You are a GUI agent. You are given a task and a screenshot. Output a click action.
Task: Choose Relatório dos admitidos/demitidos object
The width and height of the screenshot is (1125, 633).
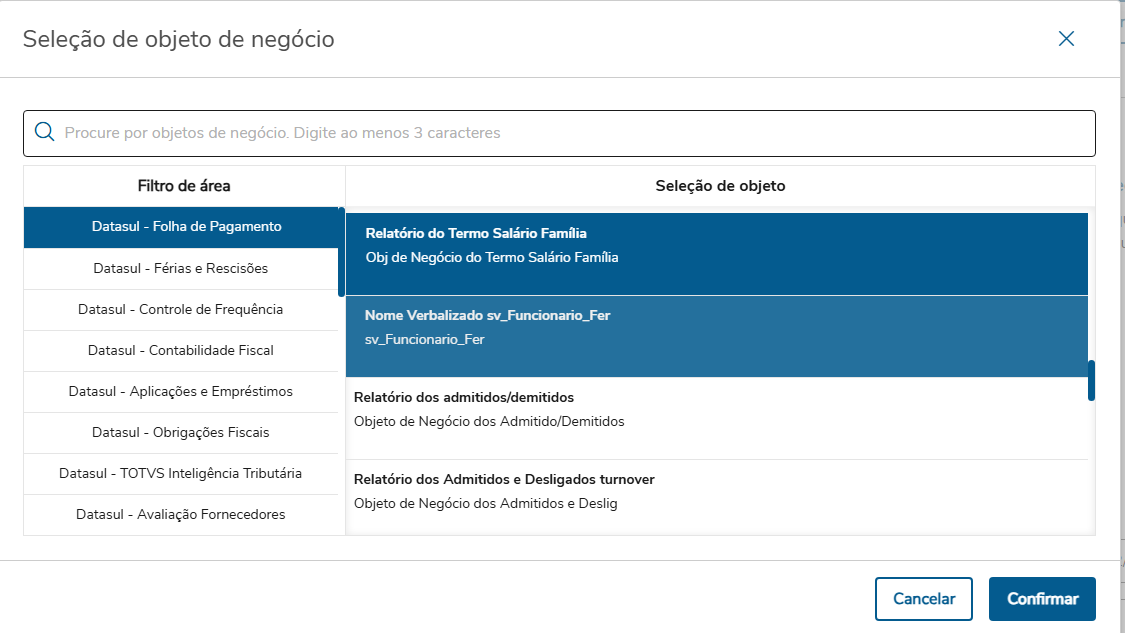point(716,409)
